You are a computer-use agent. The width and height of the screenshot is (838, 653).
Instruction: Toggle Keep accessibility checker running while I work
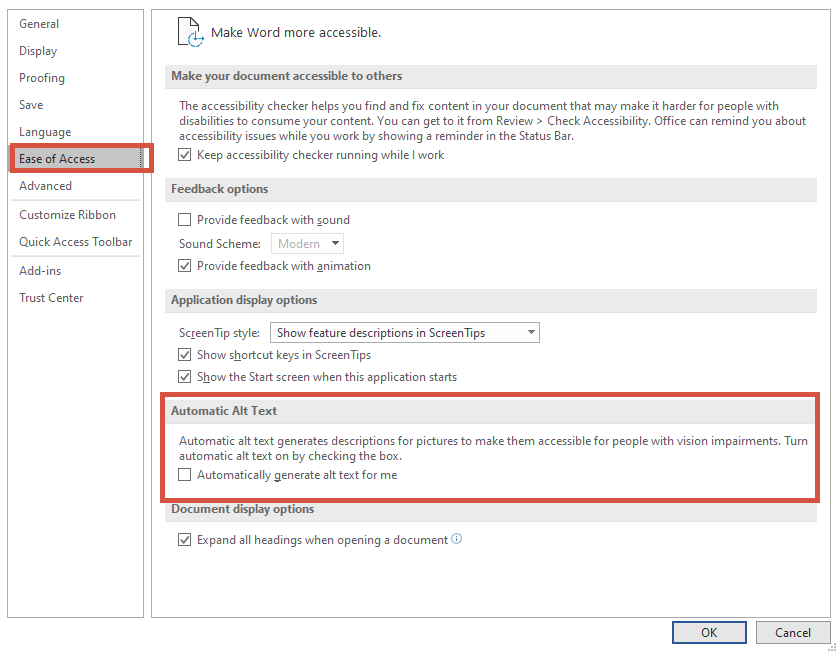coord(184,155)
